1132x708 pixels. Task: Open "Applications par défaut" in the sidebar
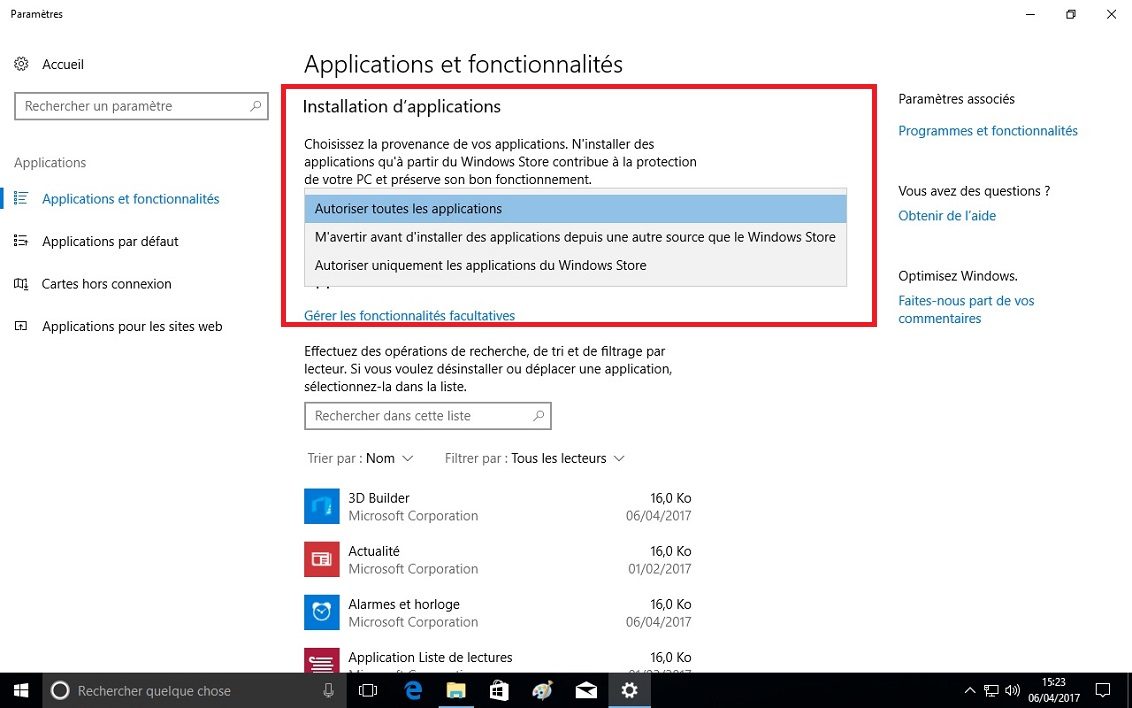click(110, 241)
